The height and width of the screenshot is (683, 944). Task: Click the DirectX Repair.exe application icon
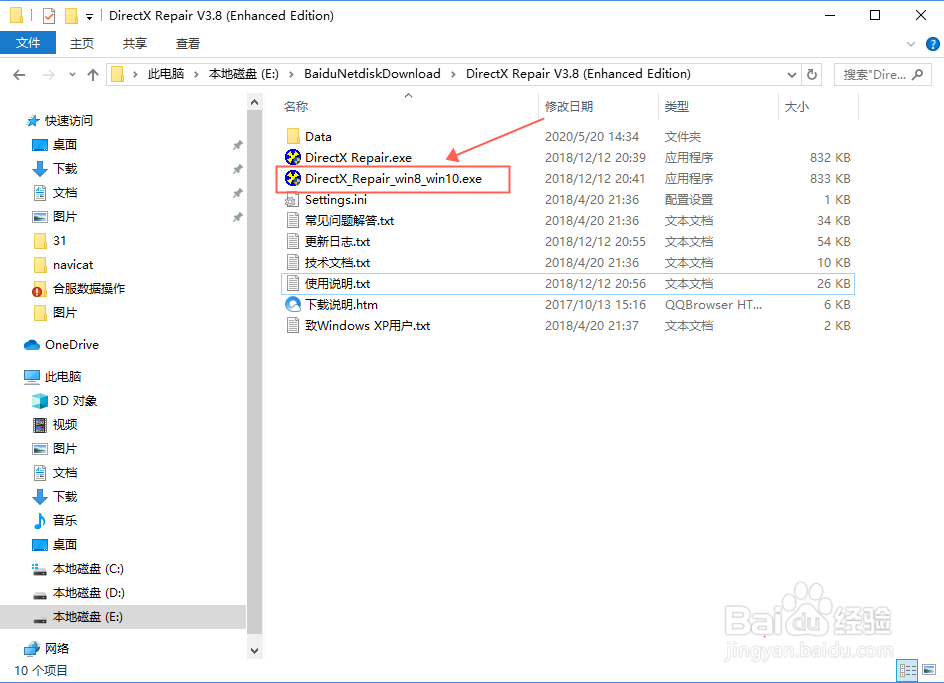coord(293,158)
